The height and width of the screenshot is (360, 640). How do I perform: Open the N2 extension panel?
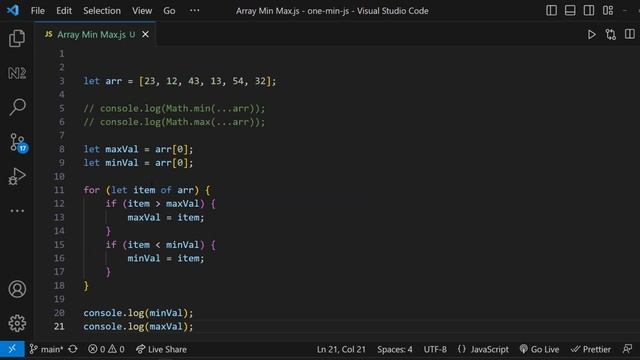click(x=17, y=73)
